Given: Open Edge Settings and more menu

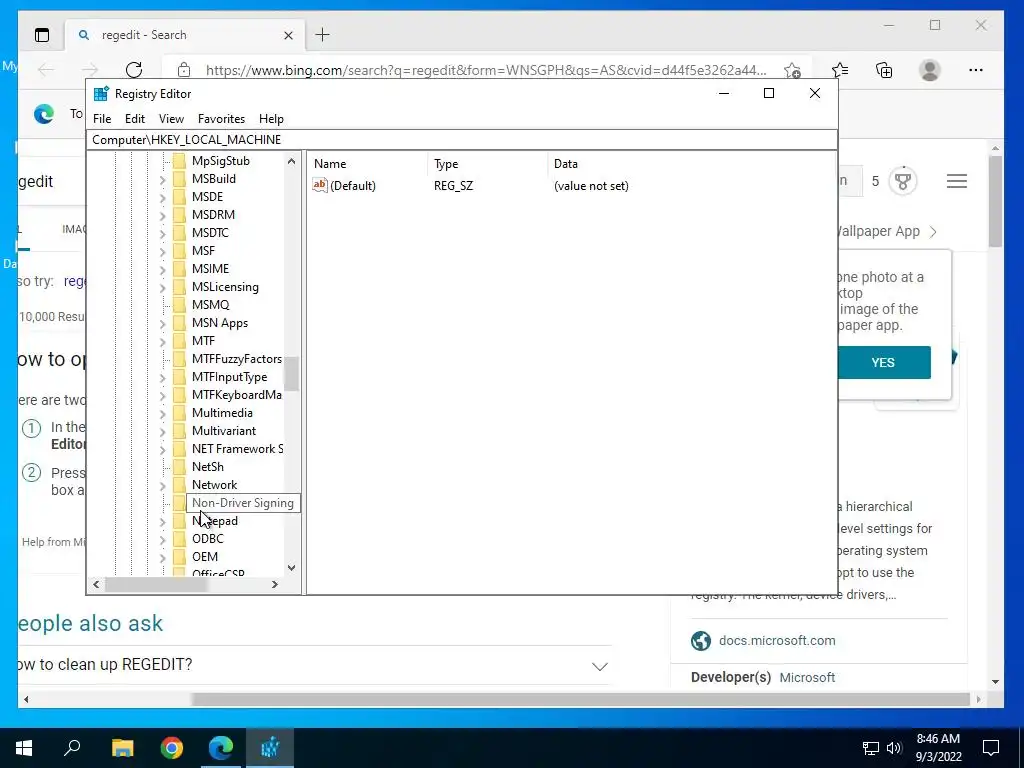Looking at the screenshot, I should pos(976,70).
